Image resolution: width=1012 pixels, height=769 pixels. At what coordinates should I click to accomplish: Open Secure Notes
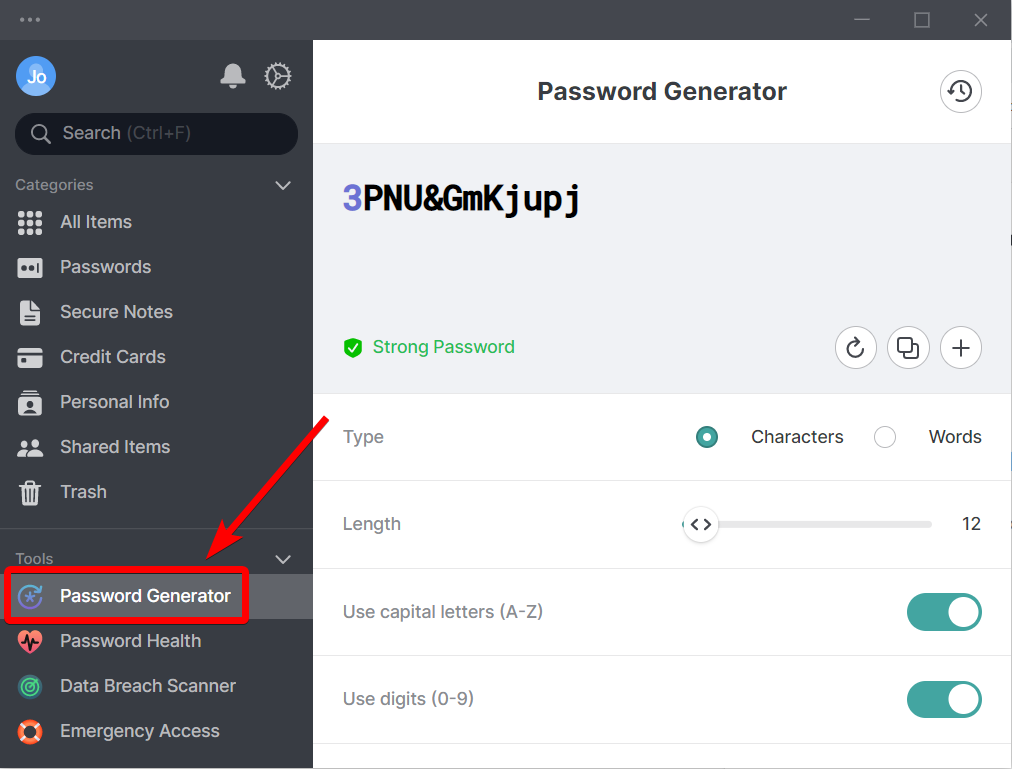click(x=117, y=312)
